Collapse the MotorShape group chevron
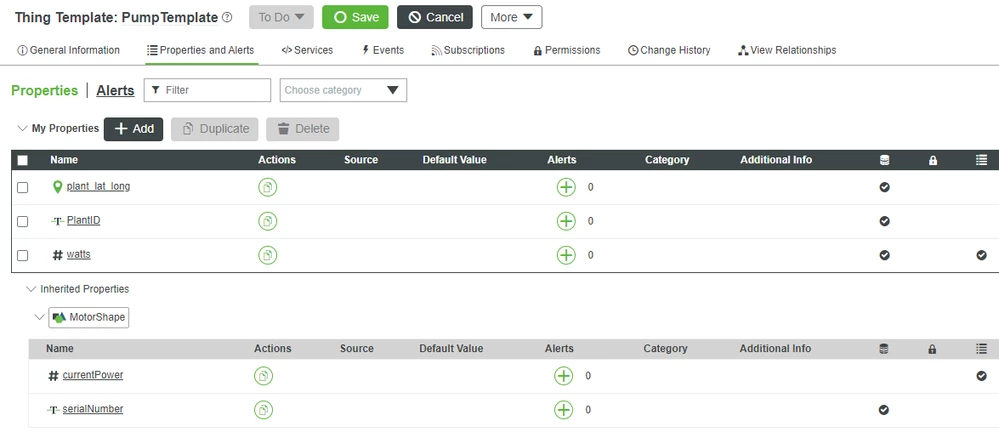The height and width of the screenshot is (433, 999). pyautogui.click(x=40, y=317)
